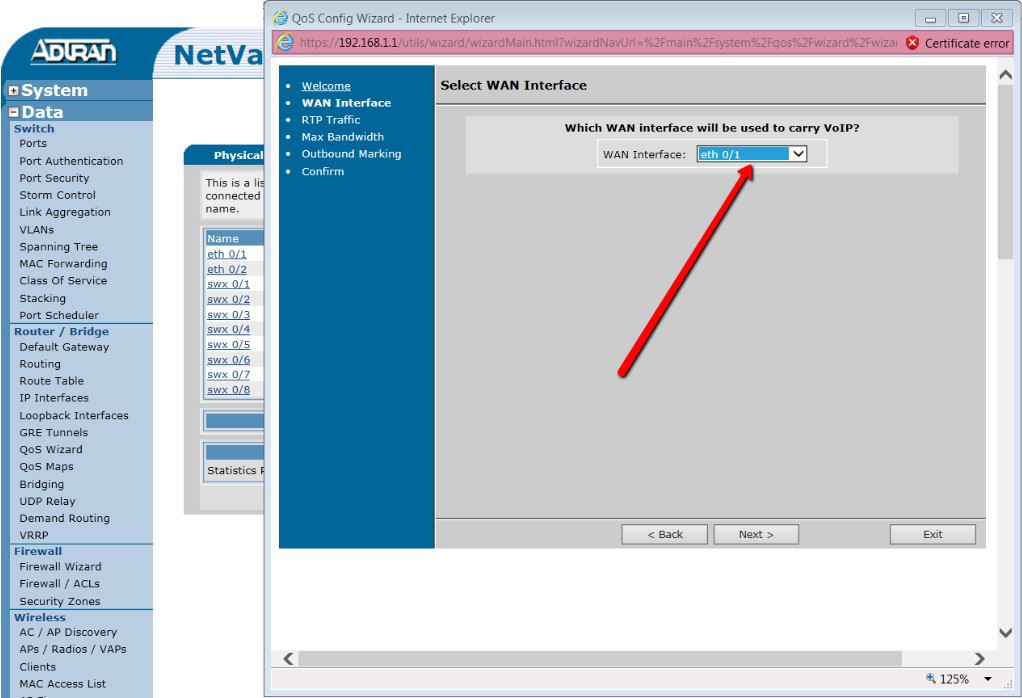This screenshot has width=1022, height=698.
Task: Click the Exit button in wizard
Action: click(933, 534)
